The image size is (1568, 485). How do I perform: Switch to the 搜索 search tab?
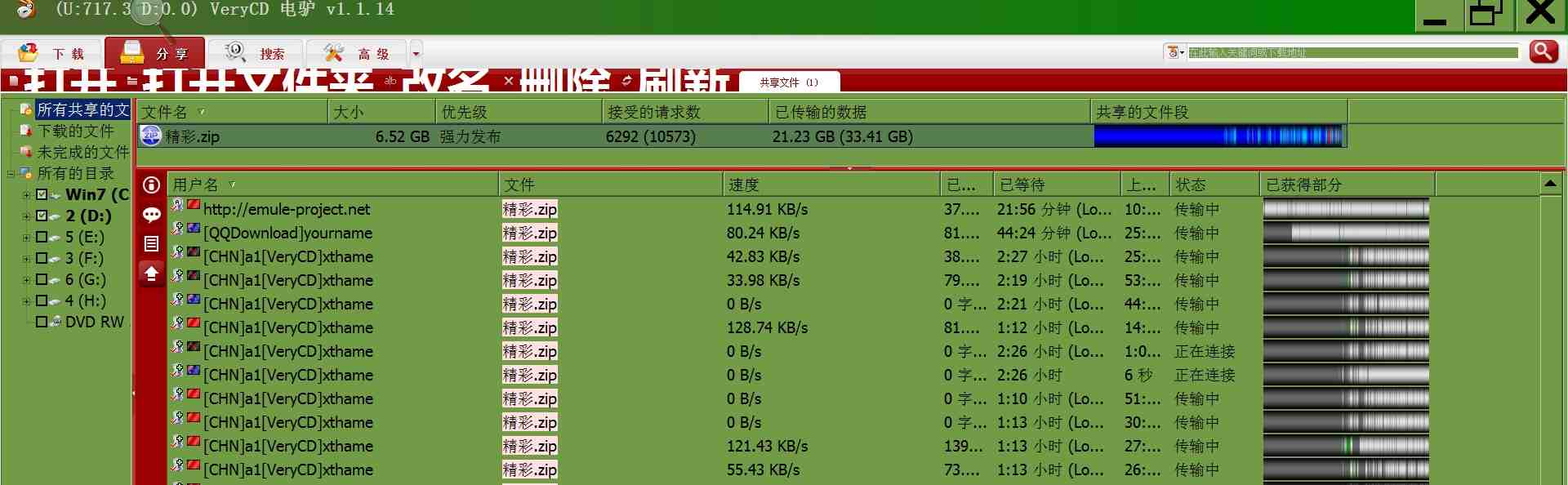tap(256, 53)
